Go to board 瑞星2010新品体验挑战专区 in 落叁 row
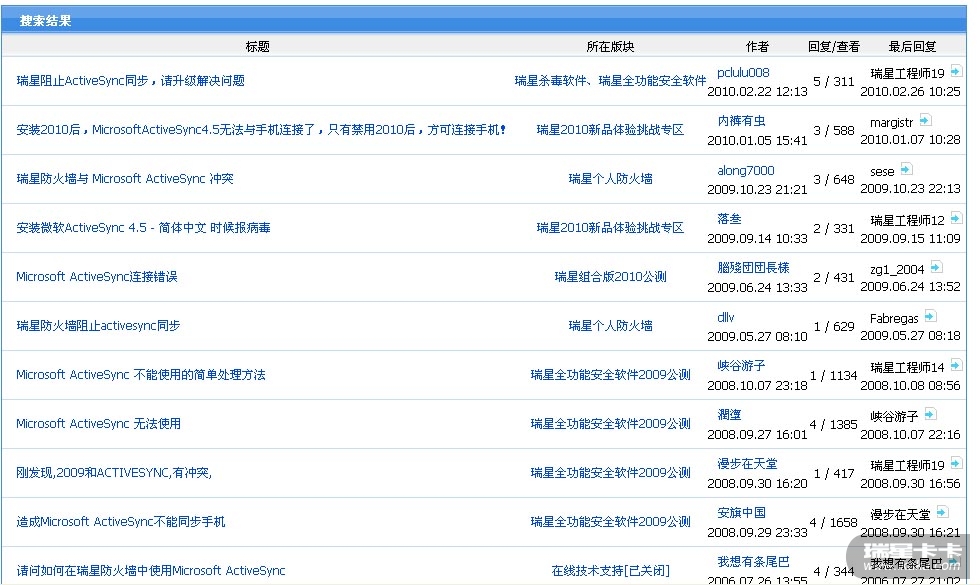The width and height of the screenshot is (980, 585). 610,228
